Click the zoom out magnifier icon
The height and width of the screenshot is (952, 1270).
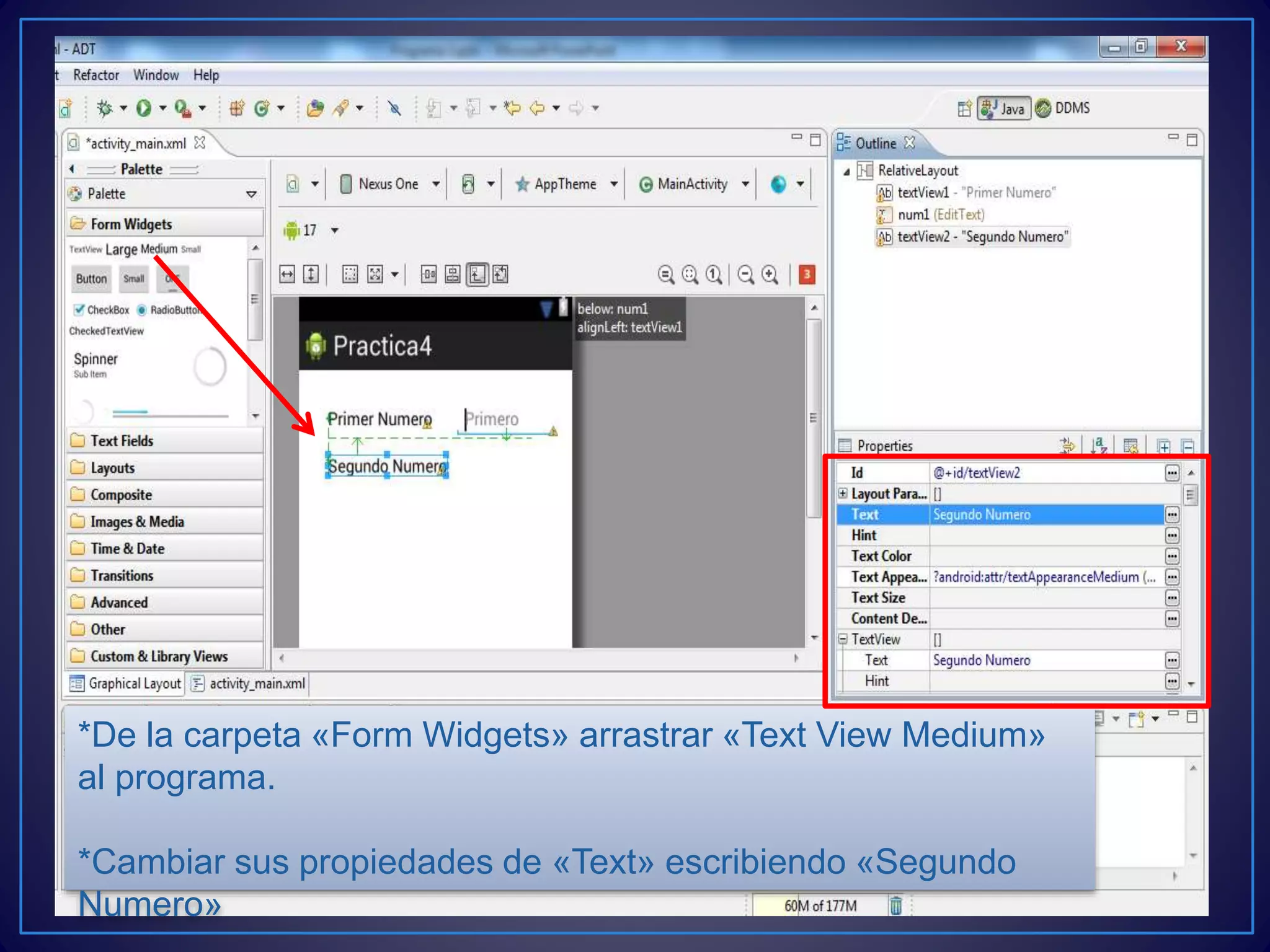tap(746, 275)
